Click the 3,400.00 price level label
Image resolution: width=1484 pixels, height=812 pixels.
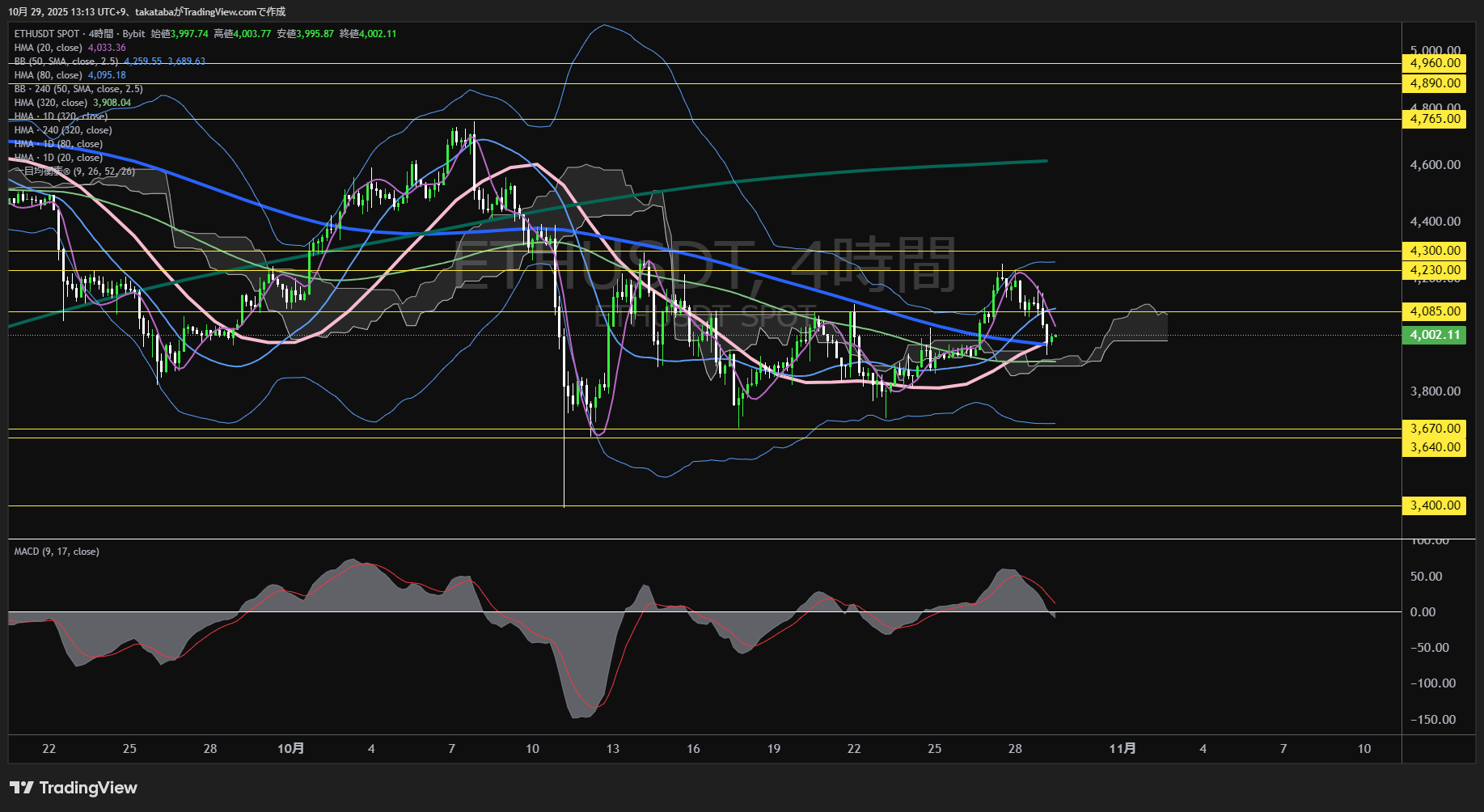pos(1435,505)
